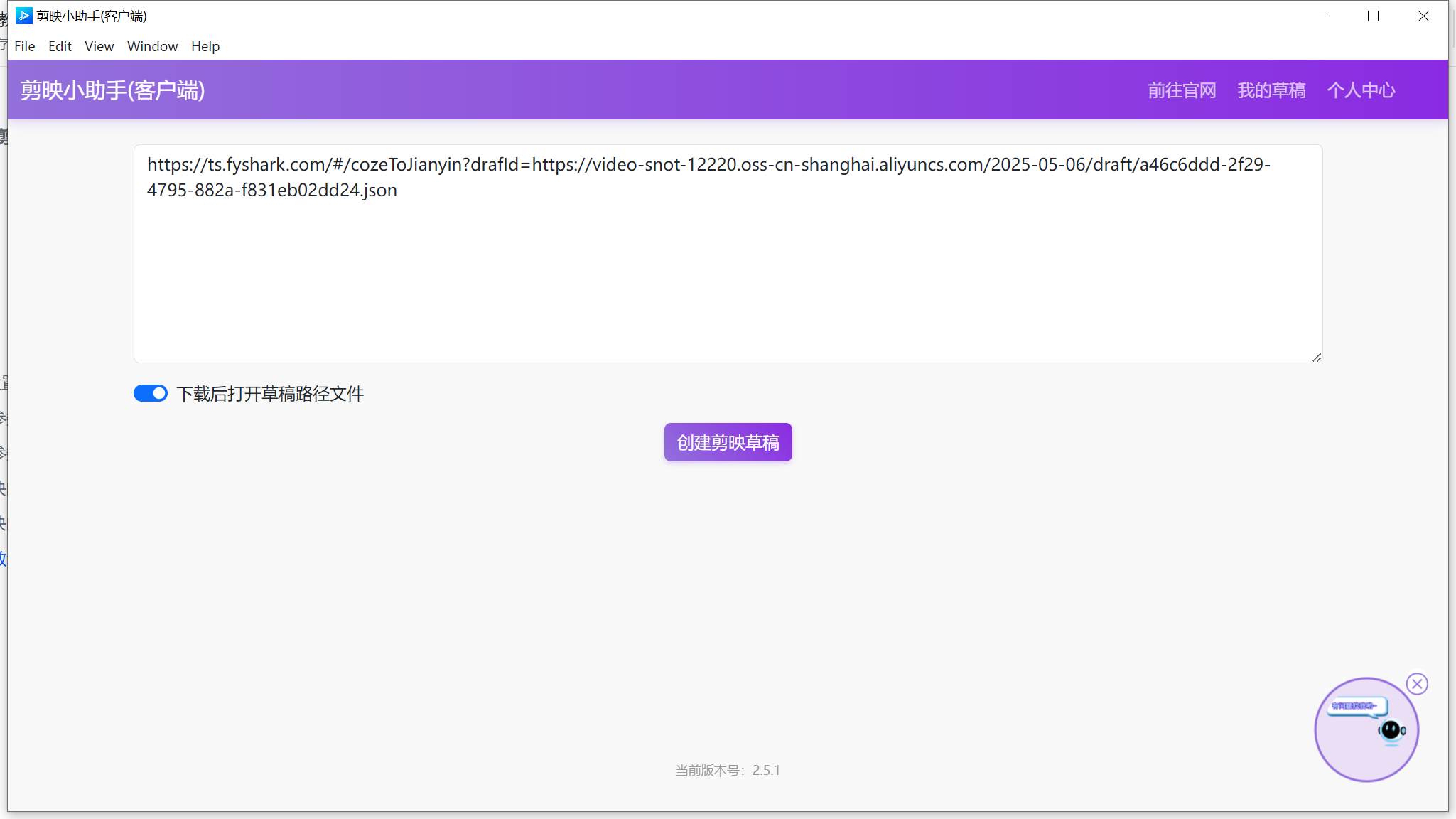Screen dimensions: 1456x819
Task: Open the File menu
Action: (24, 46)
